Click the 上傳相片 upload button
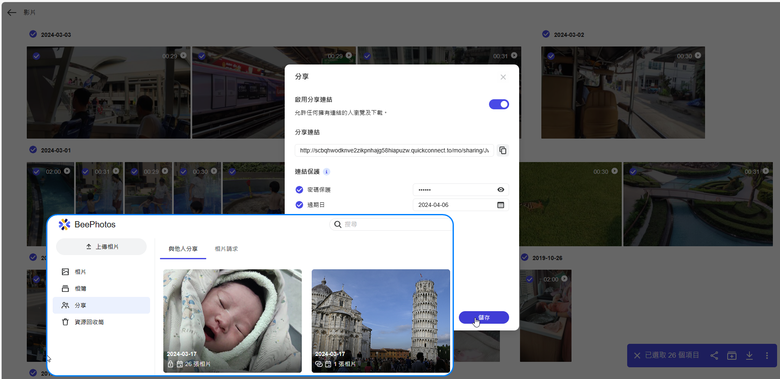The image size is (780, 379). click(x=101, y=247)
